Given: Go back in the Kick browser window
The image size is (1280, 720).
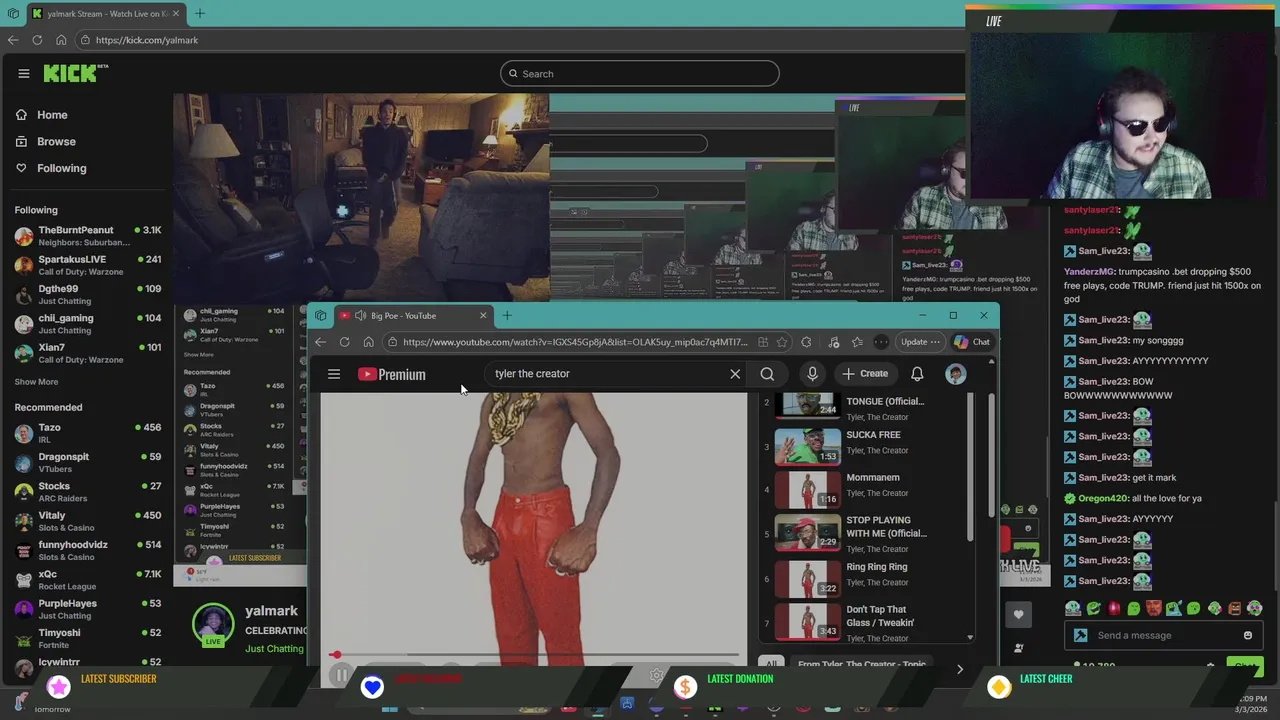Looking at the screenshot, I should pos(13,40).
